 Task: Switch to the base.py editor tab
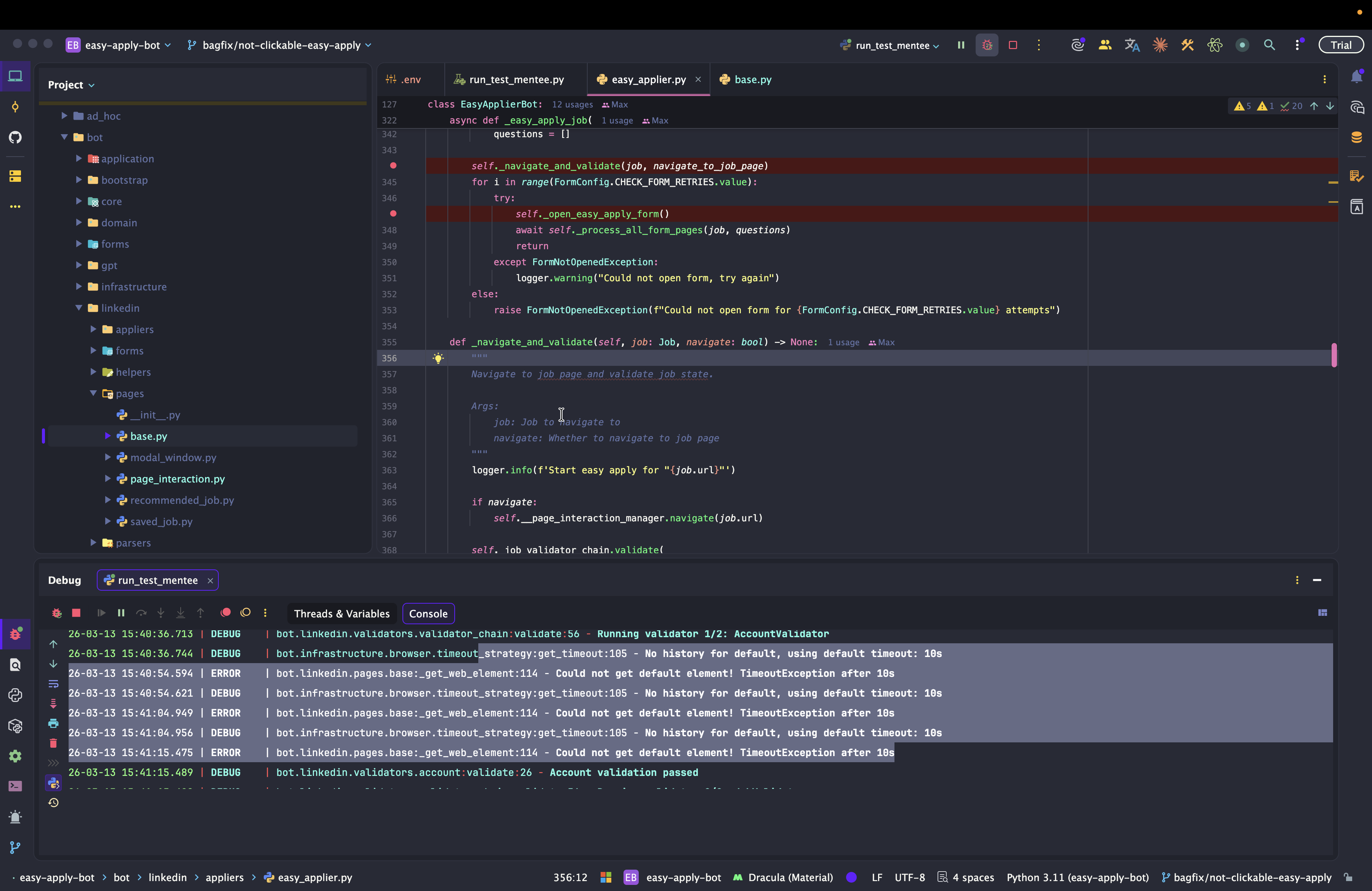[x=746, y=80]
